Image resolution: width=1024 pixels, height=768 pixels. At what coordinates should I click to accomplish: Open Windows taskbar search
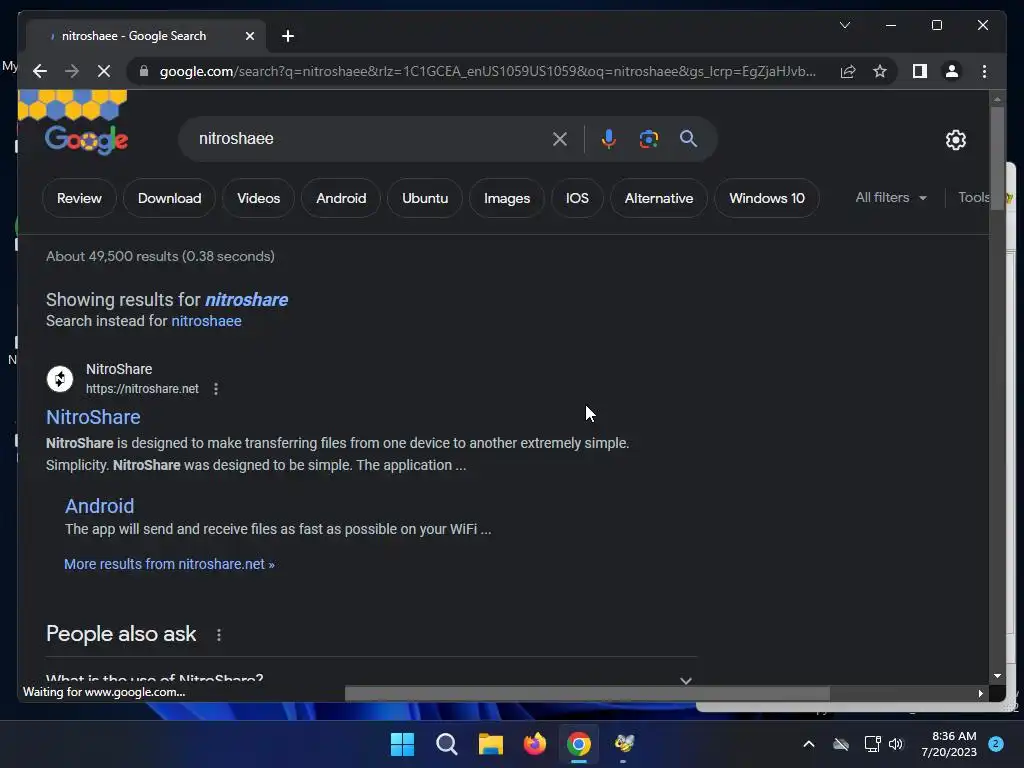coord(447,744)
